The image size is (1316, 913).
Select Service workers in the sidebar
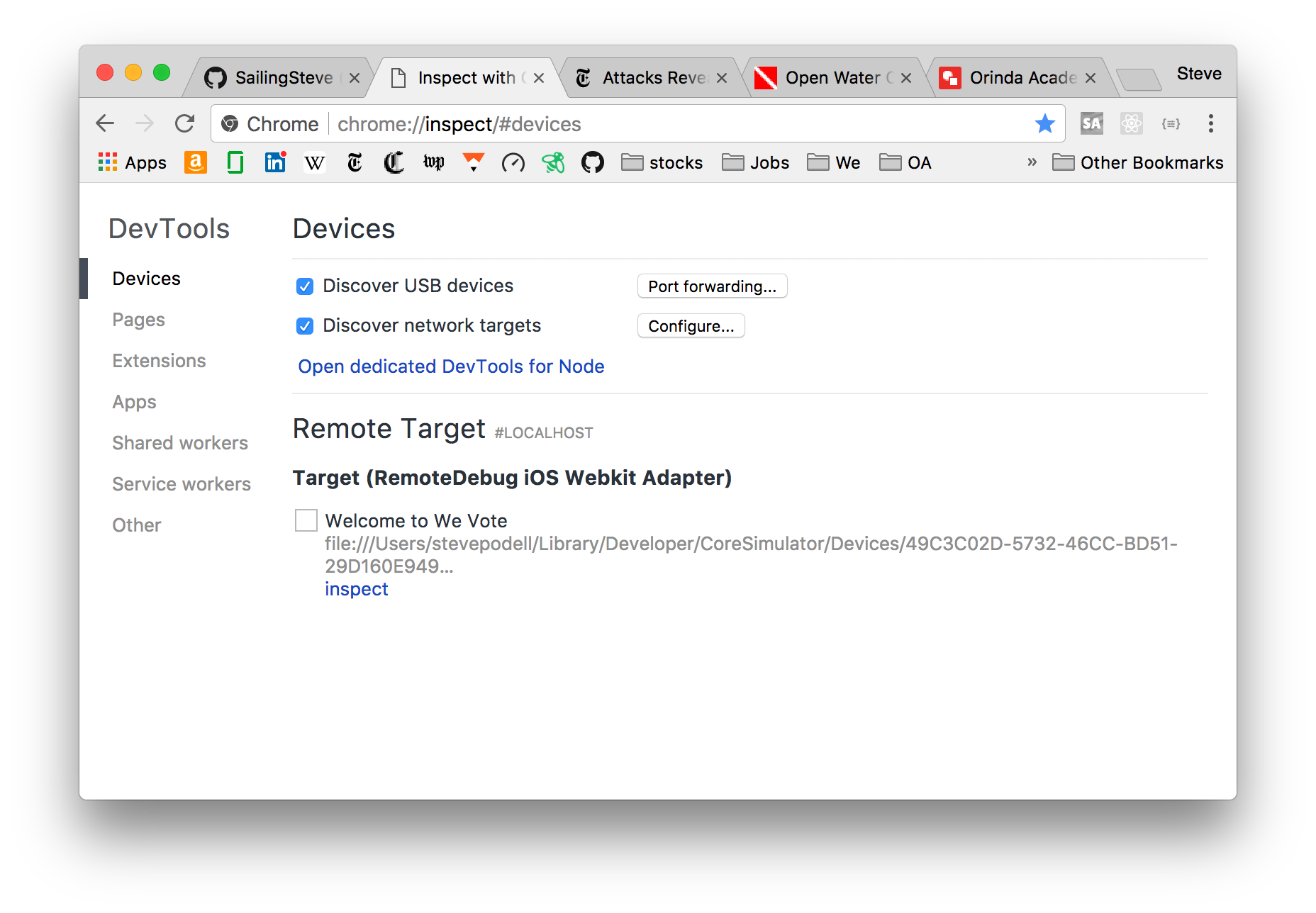point(182,484)
